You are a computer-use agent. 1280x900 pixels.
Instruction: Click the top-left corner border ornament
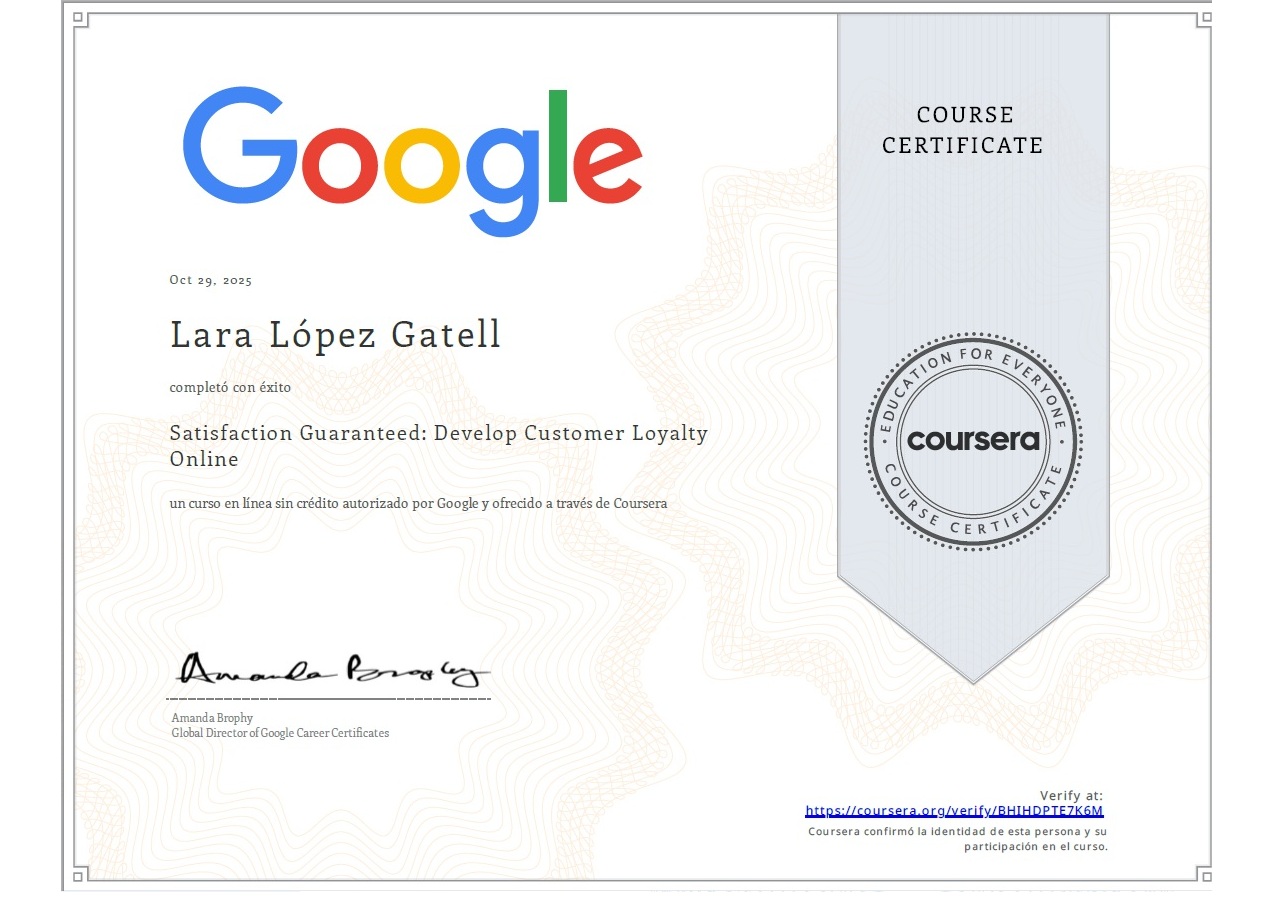(81, 19)
